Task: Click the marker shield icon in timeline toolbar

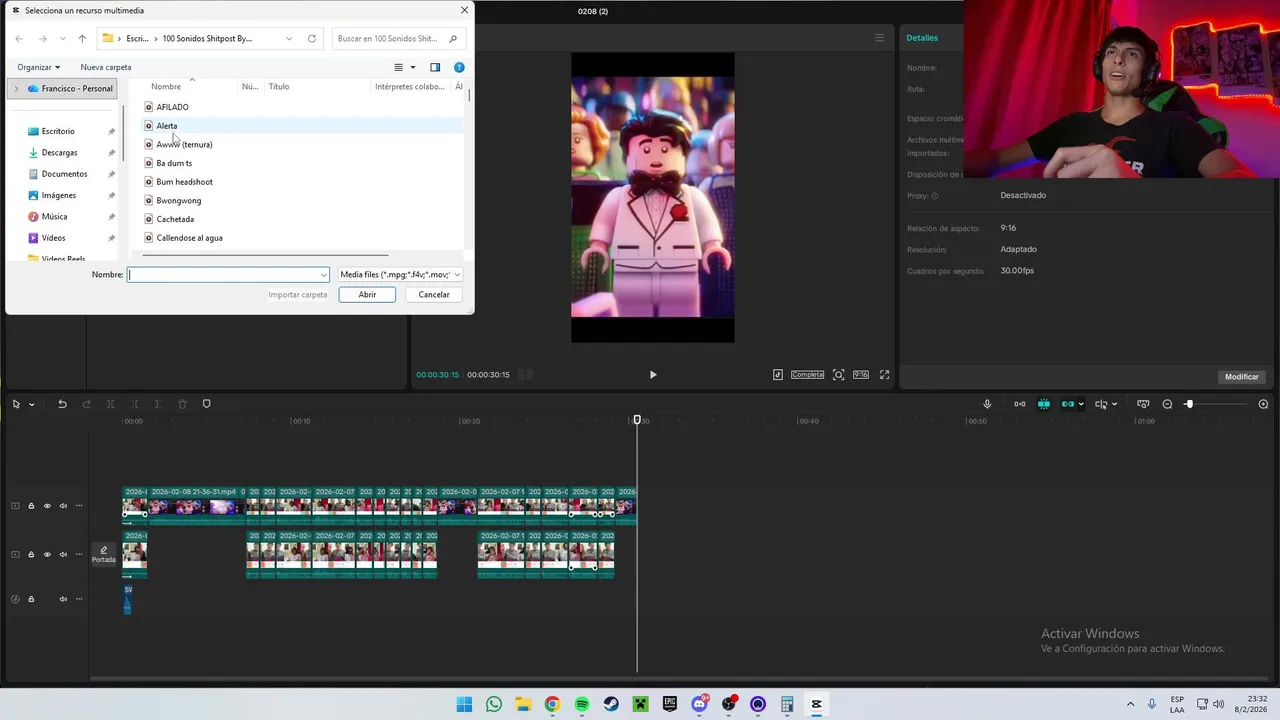Action: click(207, 404)
